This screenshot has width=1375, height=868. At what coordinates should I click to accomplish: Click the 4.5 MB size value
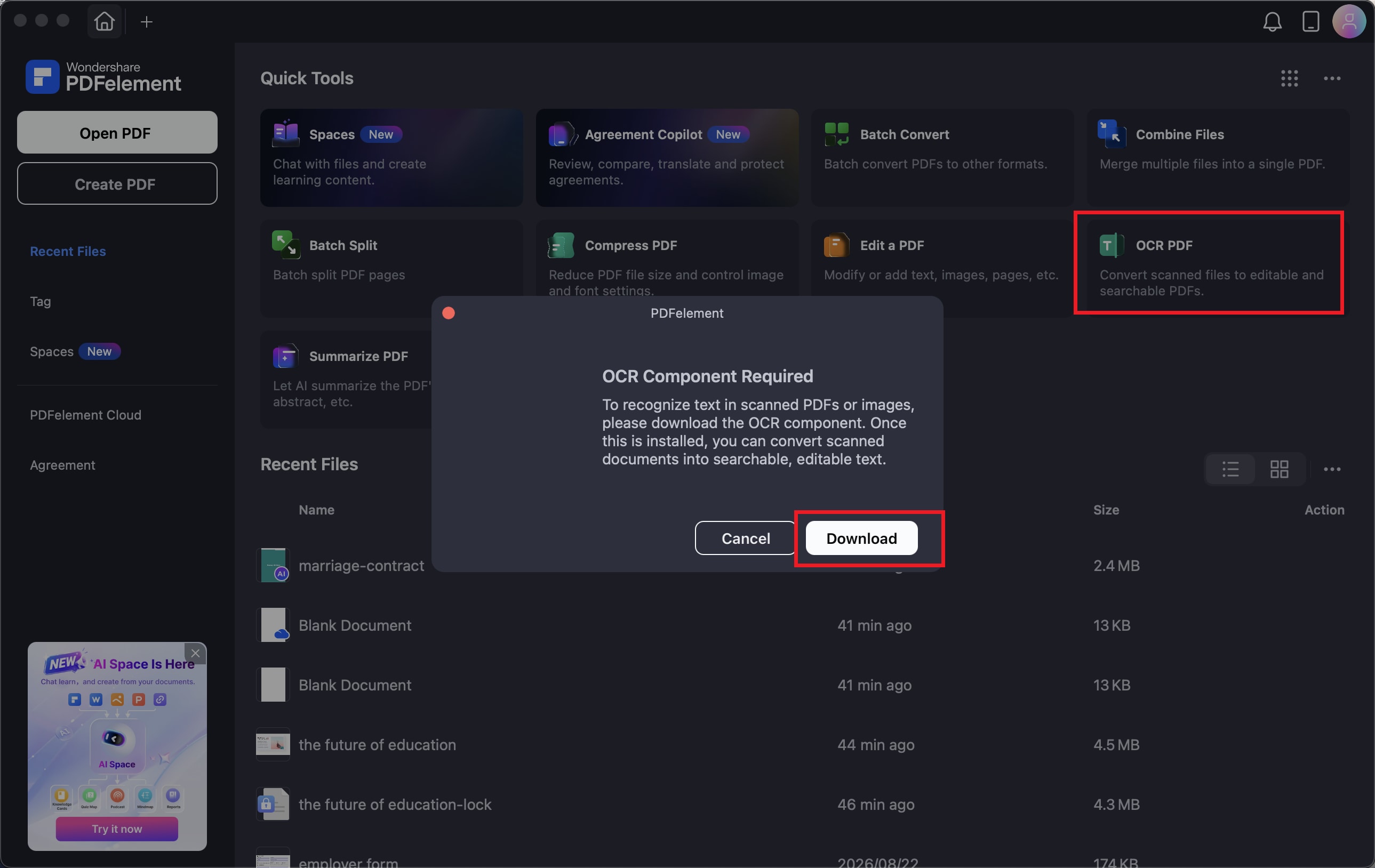pos(1116,745)
